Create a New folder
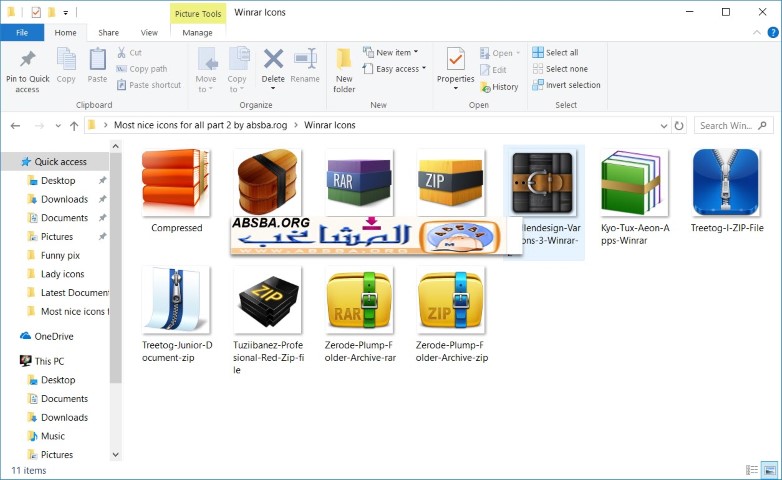 pyautogui.click(x=344, y=70)
